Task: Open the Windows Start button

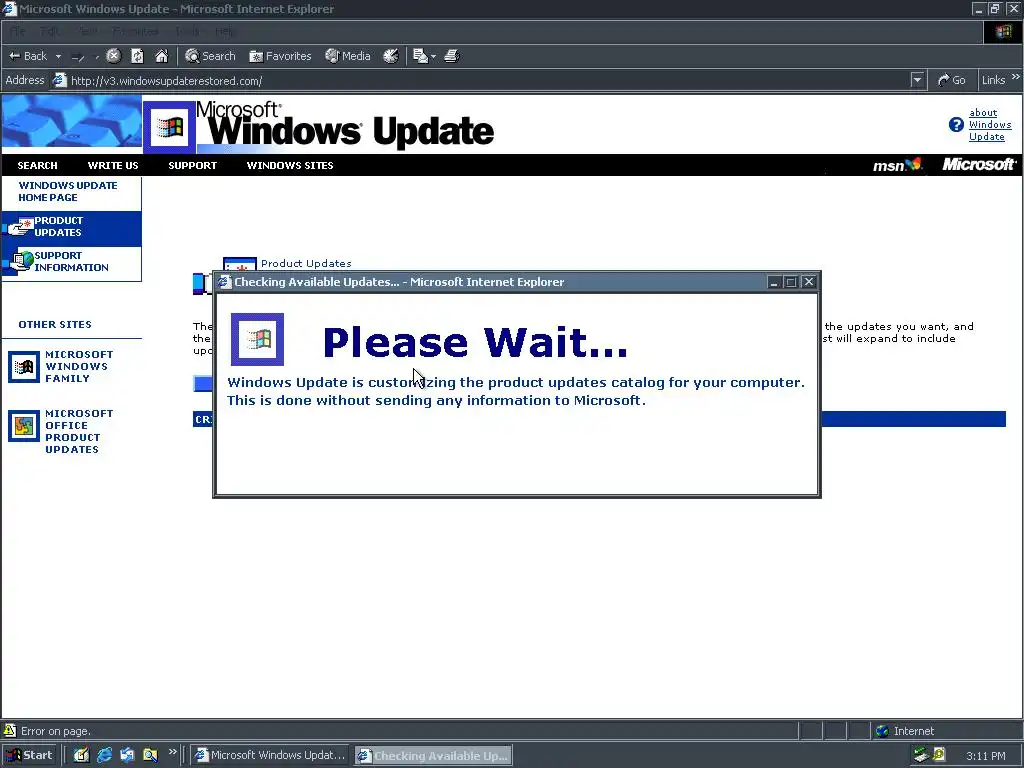Action: point(29,755)
